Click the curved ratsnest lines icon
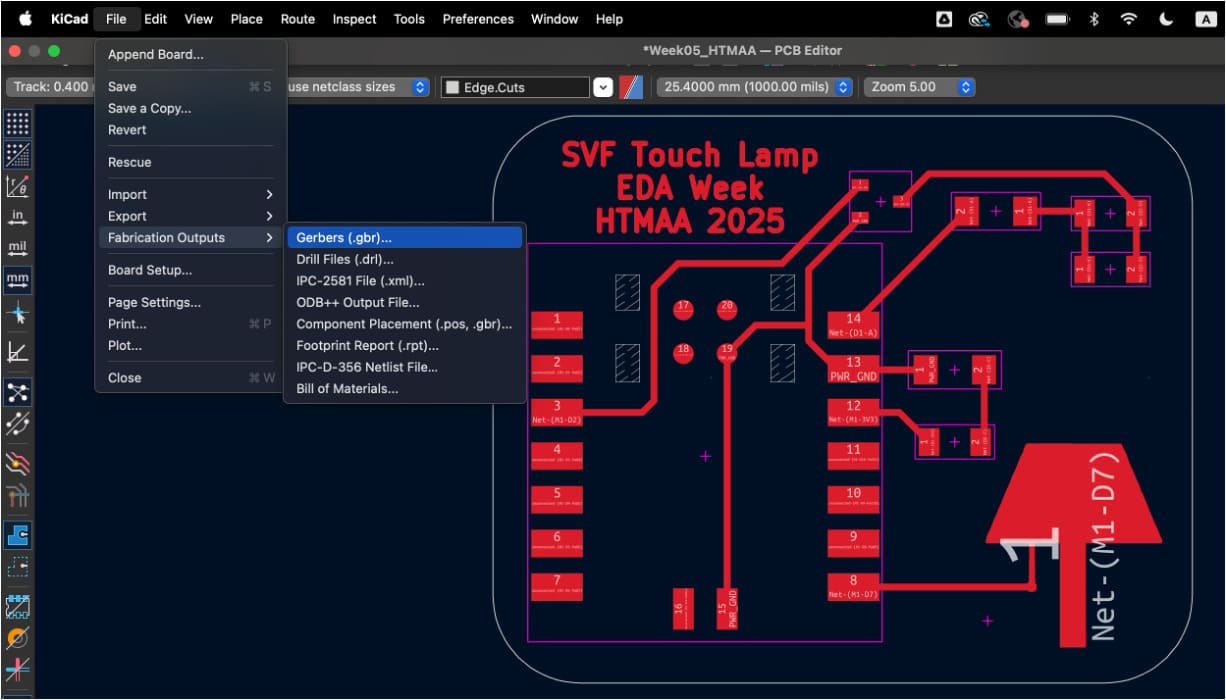 (x=18, y=425)
